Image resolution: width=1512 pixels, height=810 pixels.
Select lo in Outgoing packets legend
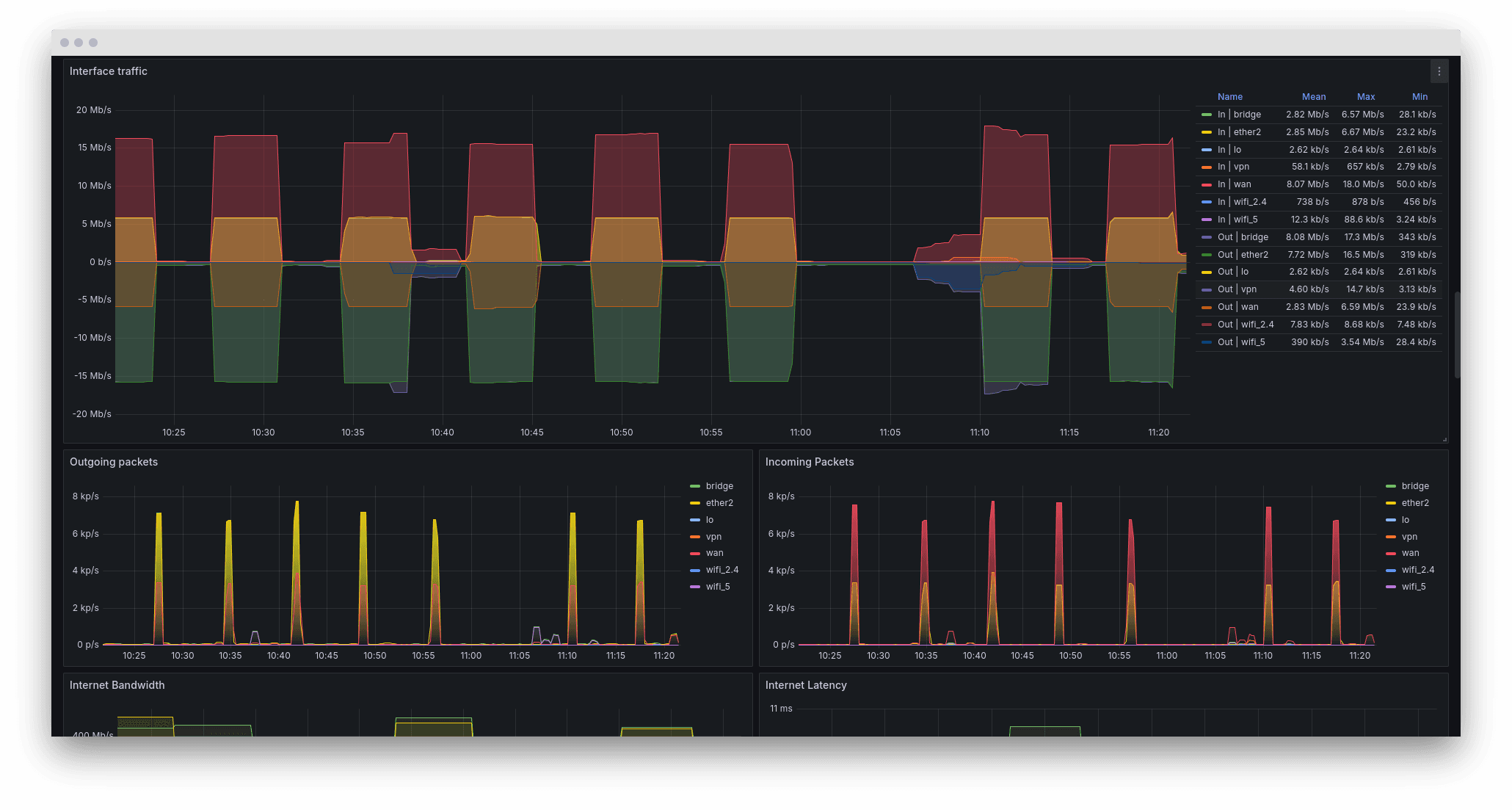click(710, 520)
